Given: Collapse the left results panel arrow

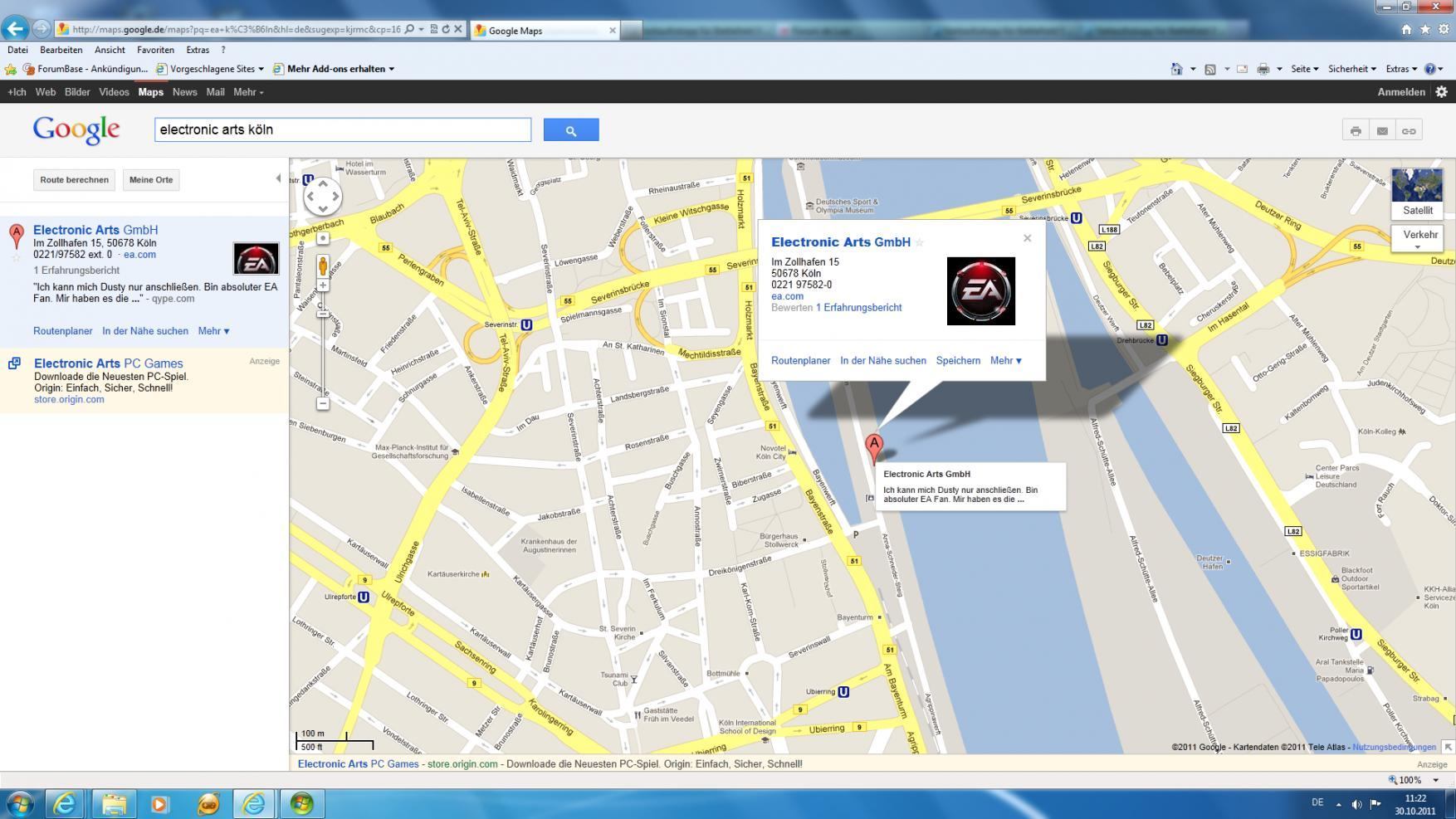Looking at the screenshot, I should 278,178.
